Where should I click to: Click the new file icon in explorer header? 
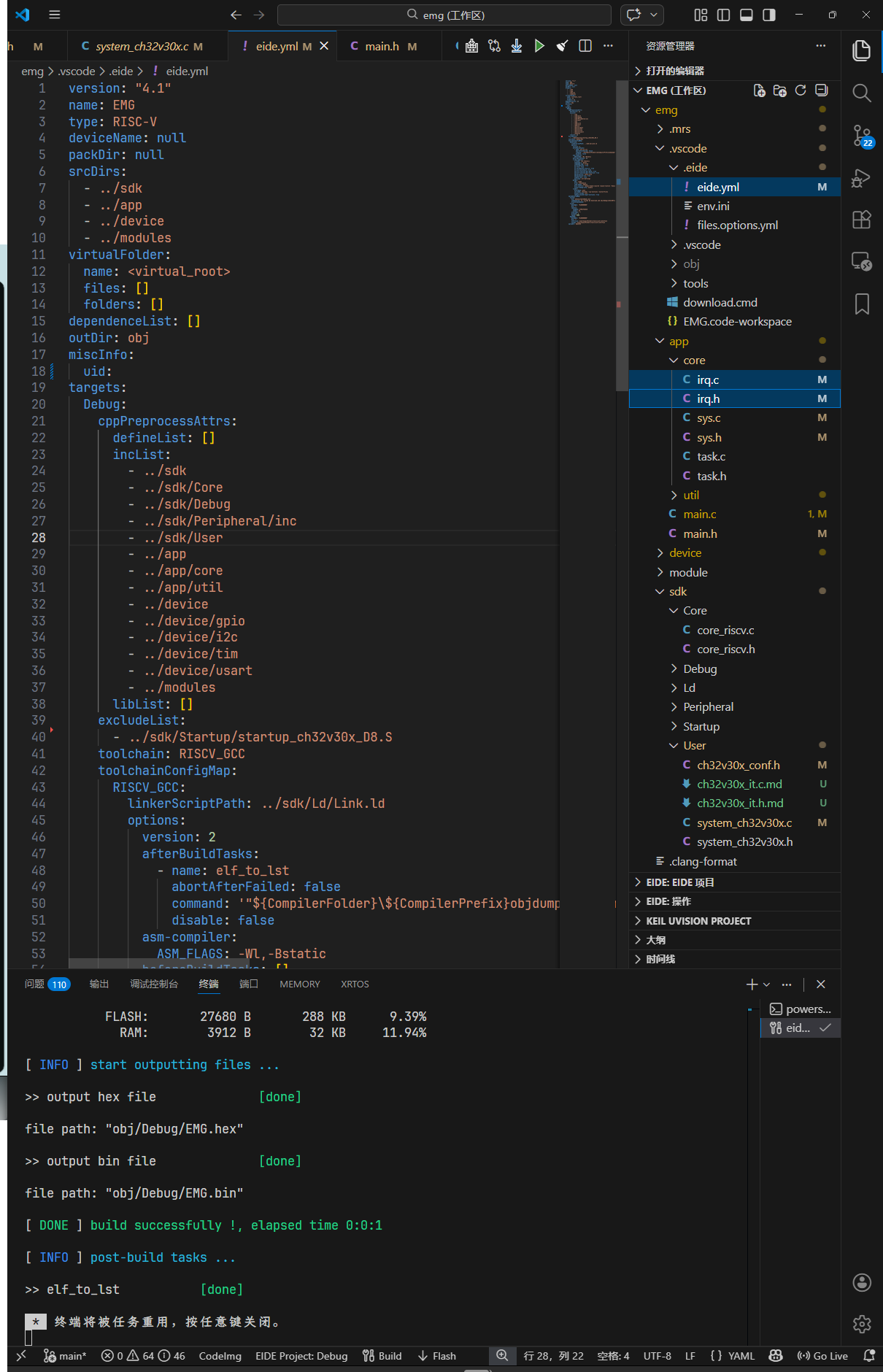[759, 90]
